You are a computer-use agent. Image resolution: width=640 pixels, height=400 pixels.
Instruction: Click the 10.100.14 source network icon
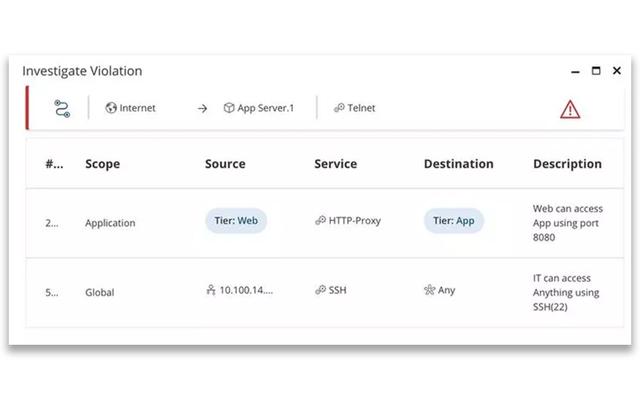210,291
